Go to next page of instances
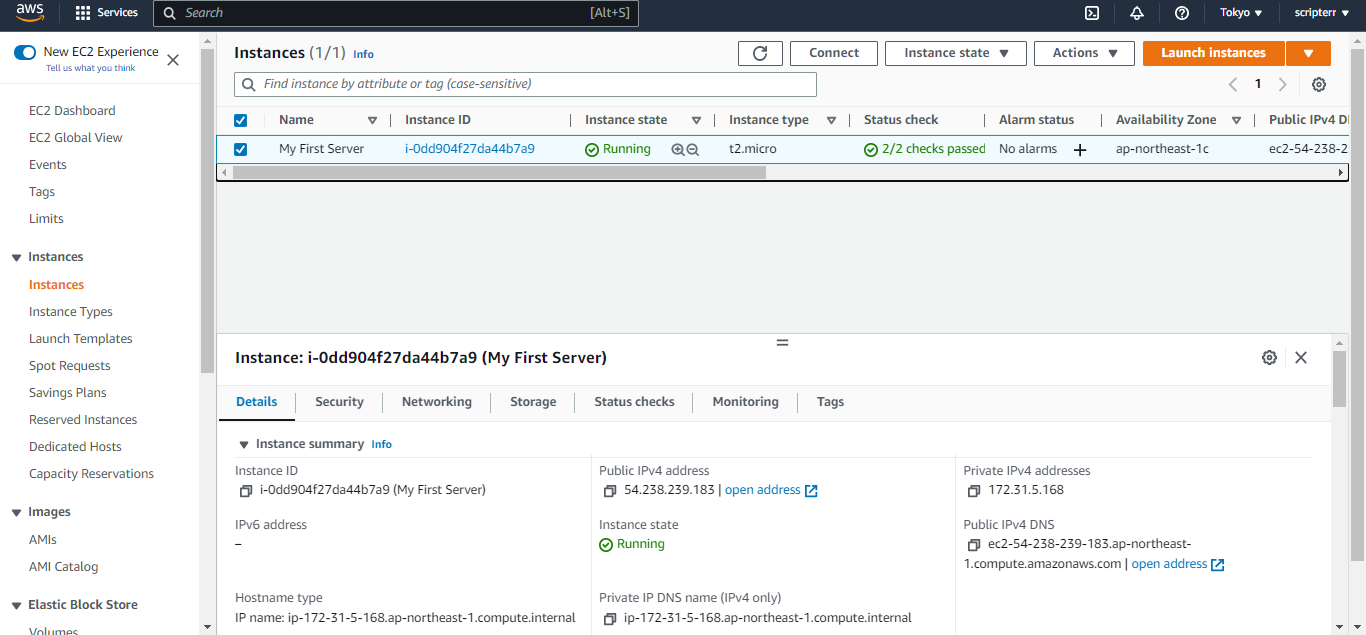This screenshot has width=1366, height=635. (x=1283, y=85)
